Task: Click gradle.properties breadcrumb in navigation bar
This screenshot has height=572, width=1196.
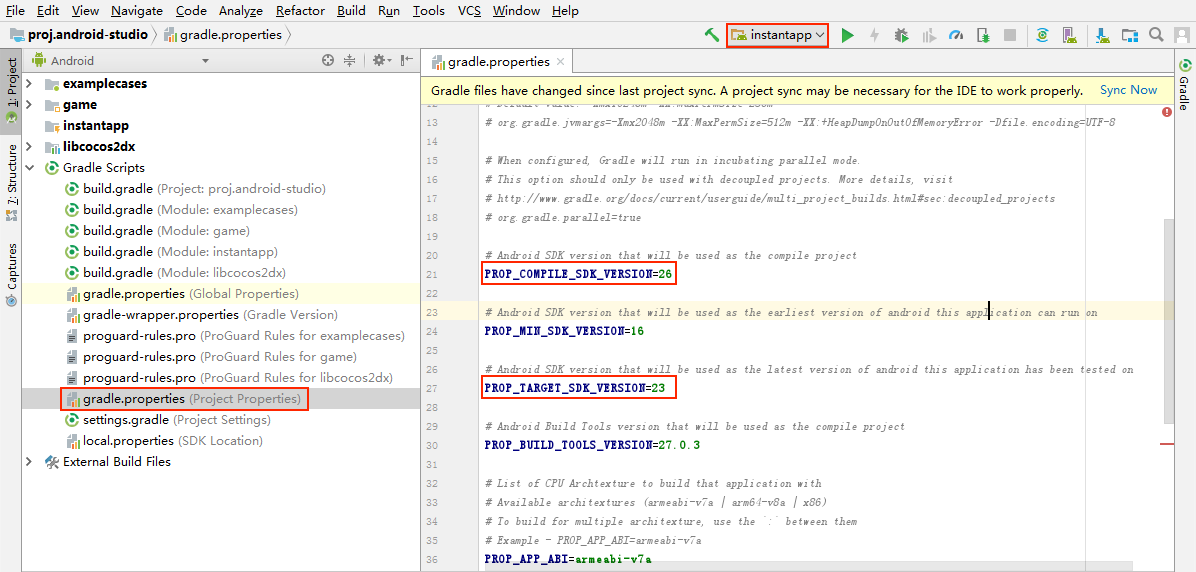Action: pyautogui.click(x=223, y=35)
